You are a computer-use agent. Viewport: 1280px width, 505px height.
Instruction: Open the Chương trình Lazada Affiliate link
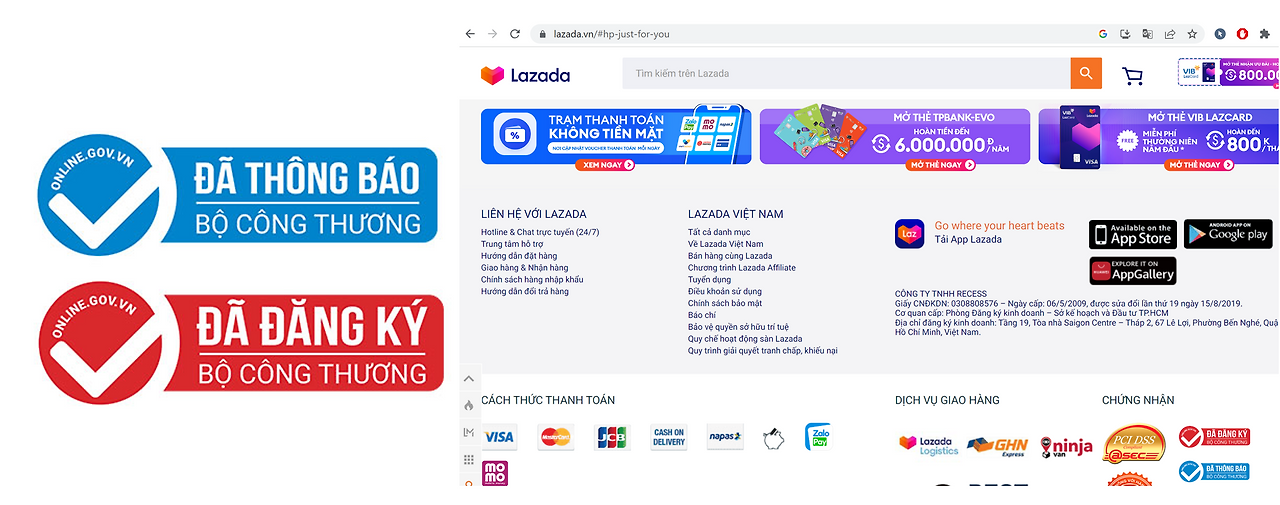pyautogui.click(x=742, y=268)
